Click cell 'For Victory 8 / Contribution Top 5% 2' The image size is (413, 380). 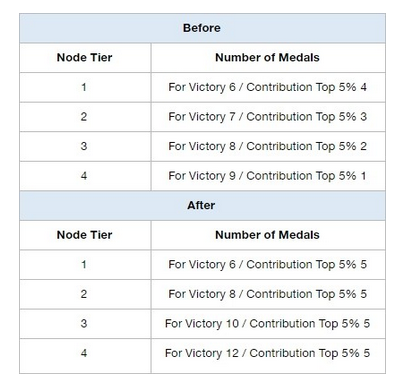pos(268,146)
